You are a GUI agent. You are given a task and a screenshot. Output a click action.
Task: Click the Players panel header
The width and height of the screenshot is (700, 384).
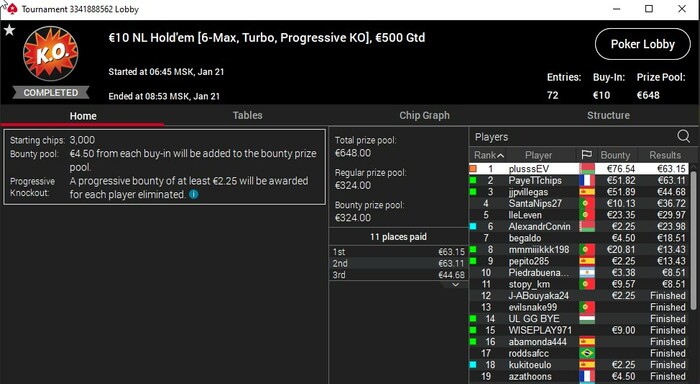click(491, 137)
